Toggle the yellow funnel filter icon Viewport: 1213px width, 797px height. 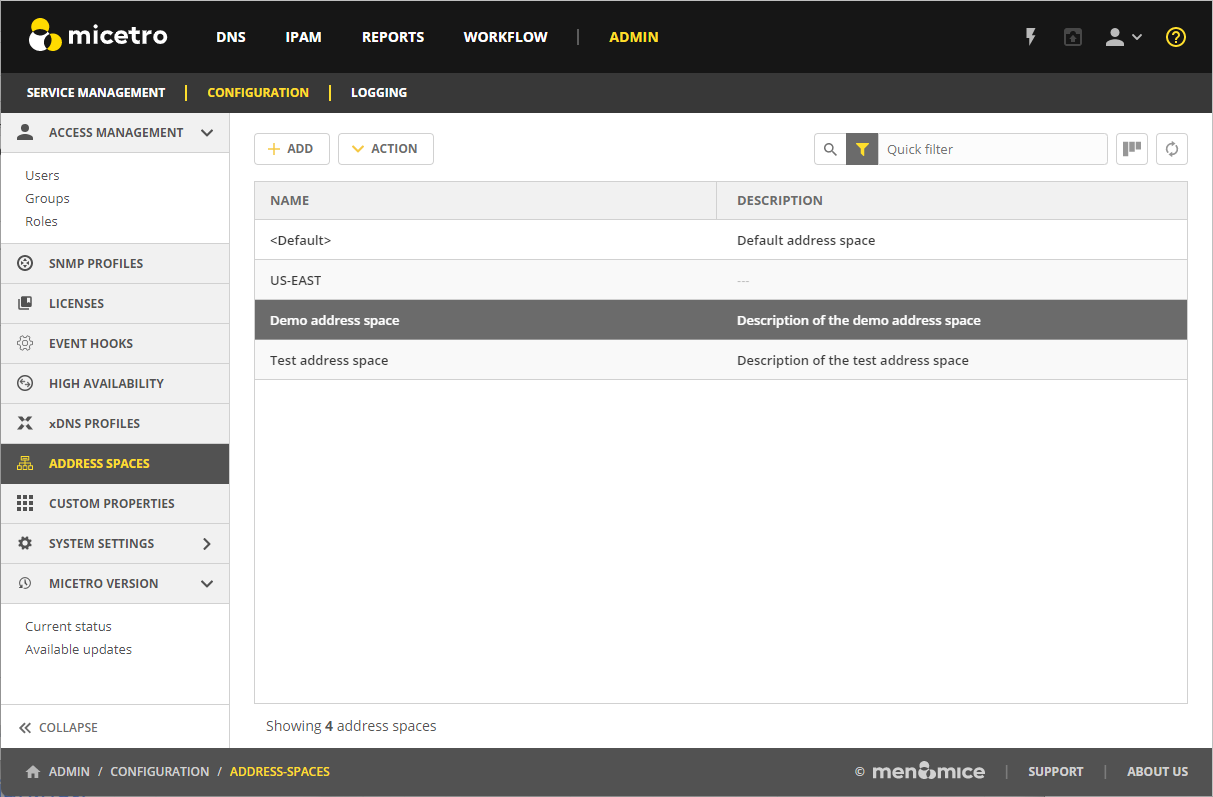[862, 149]
